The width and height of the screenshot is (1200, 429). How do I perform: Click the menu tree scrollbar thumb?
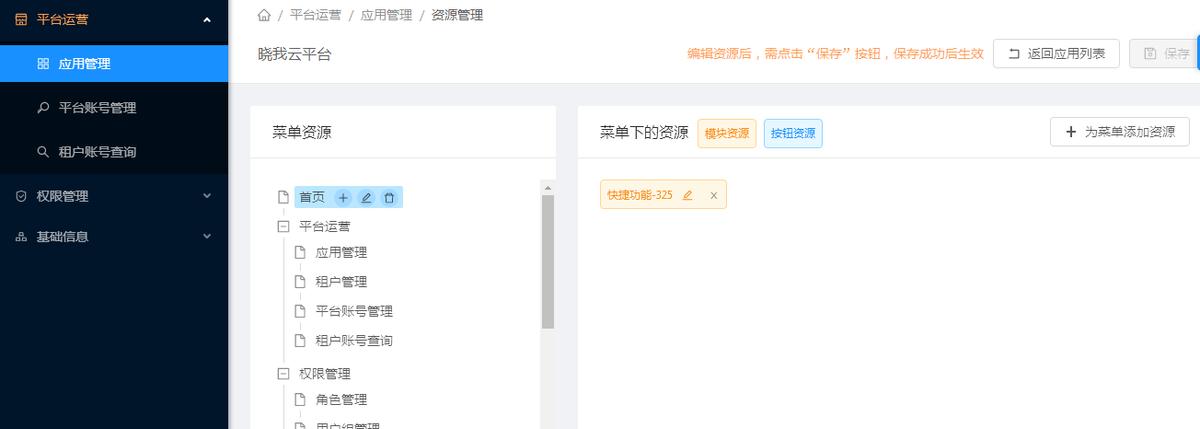548,262
